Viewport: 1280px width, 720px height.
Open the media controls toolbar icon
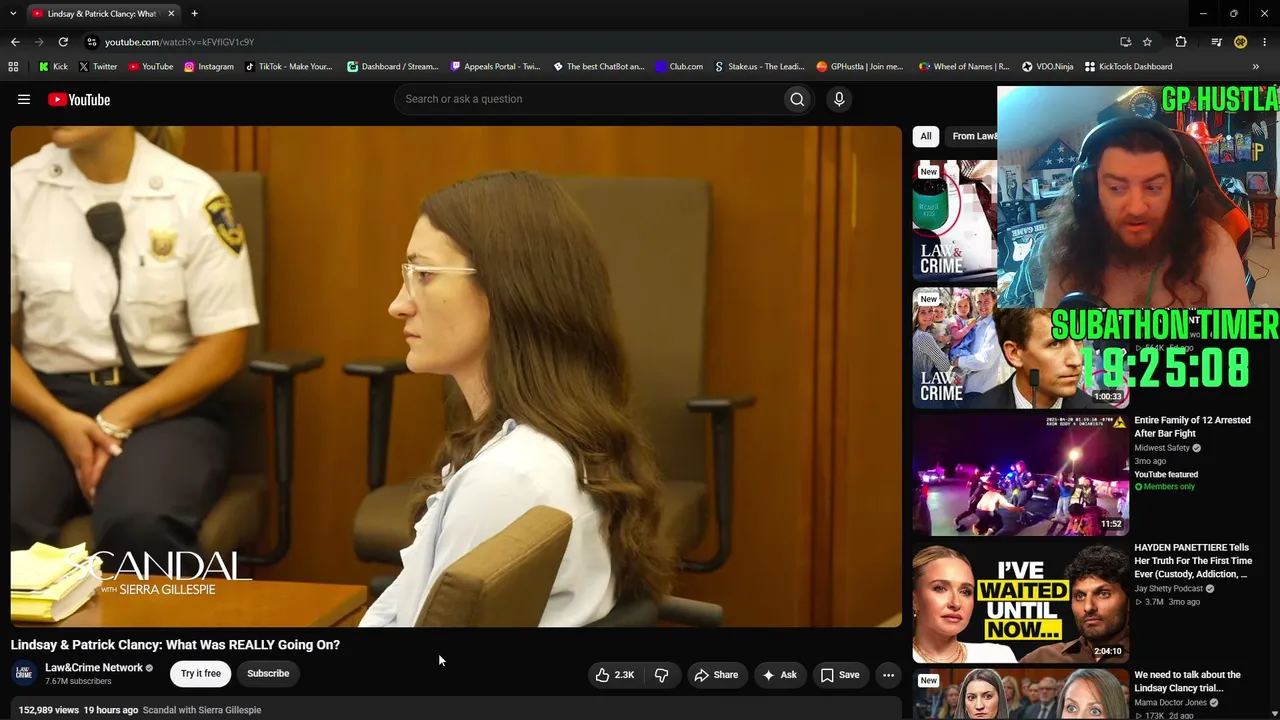coord(1216,42)
